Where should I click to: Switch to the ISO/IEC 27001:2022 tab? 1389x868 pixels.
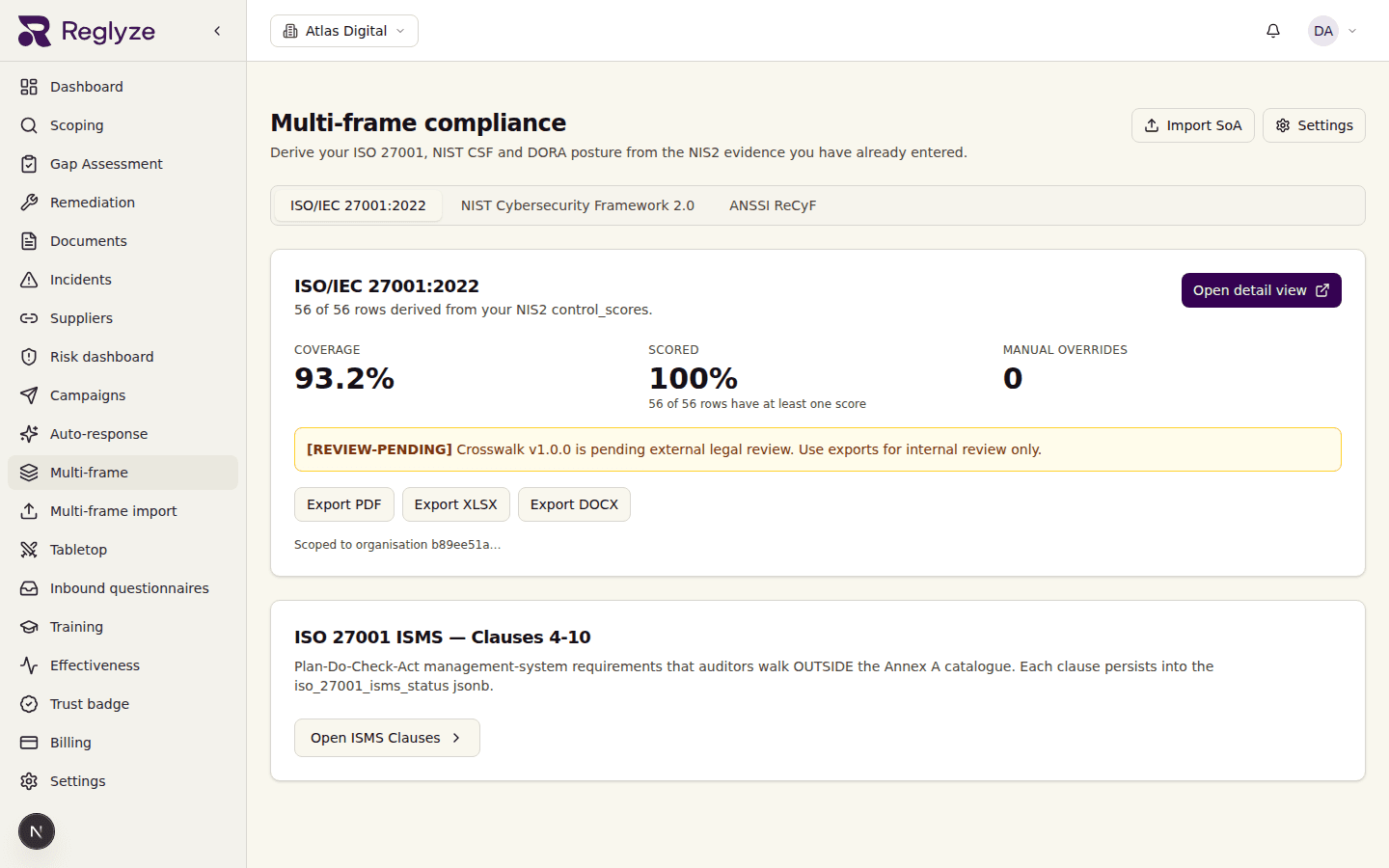[358, 205]
